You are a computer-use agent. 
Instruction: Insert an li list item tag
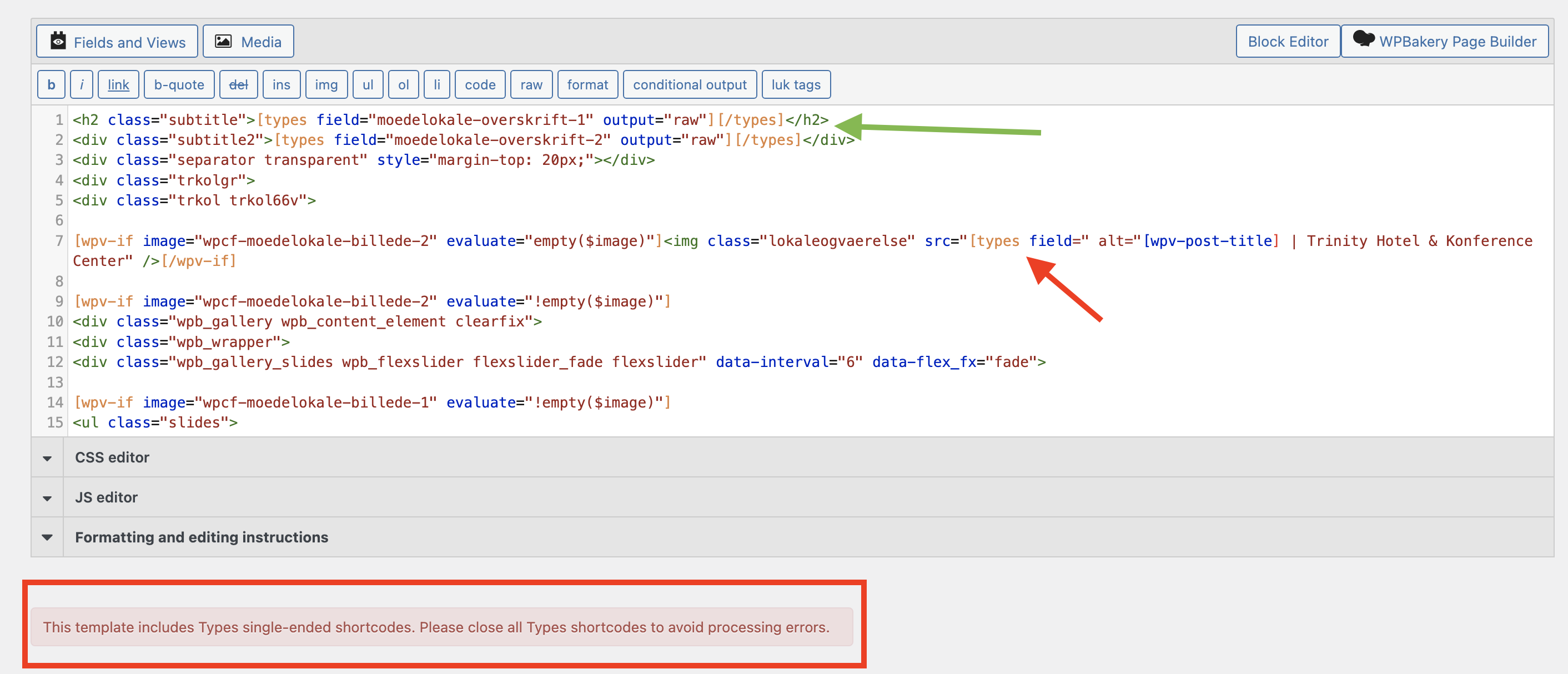coord(436,84)
